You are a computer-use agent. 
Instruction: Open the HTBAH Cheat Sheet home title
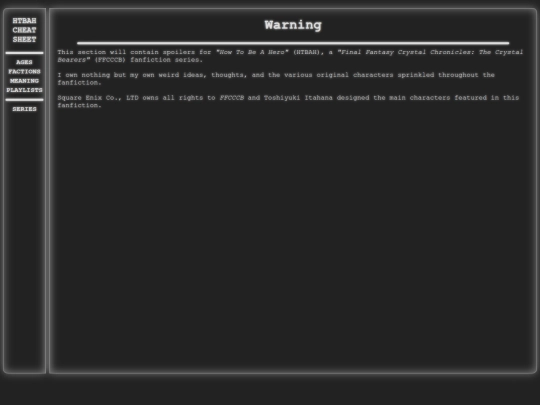click(24, 30)
